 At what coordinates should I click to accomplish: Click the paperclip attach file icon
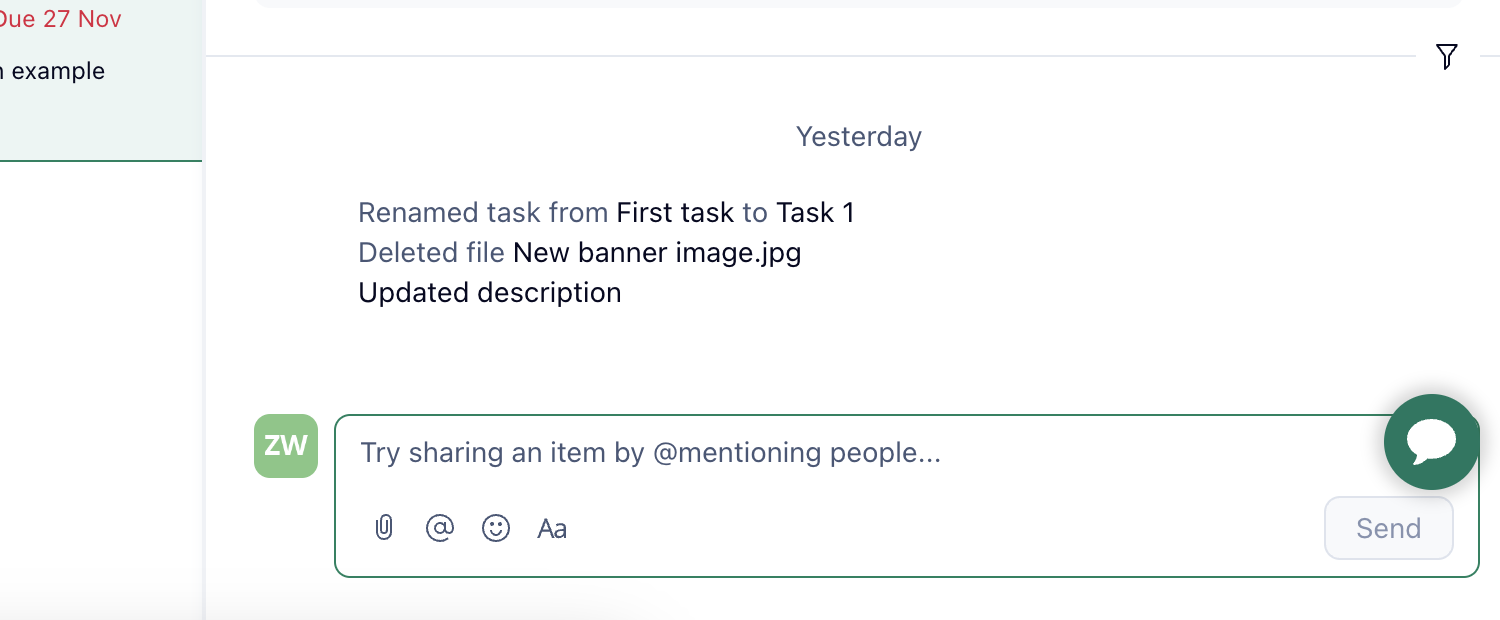pyautogui.click(x=384, y=528)
